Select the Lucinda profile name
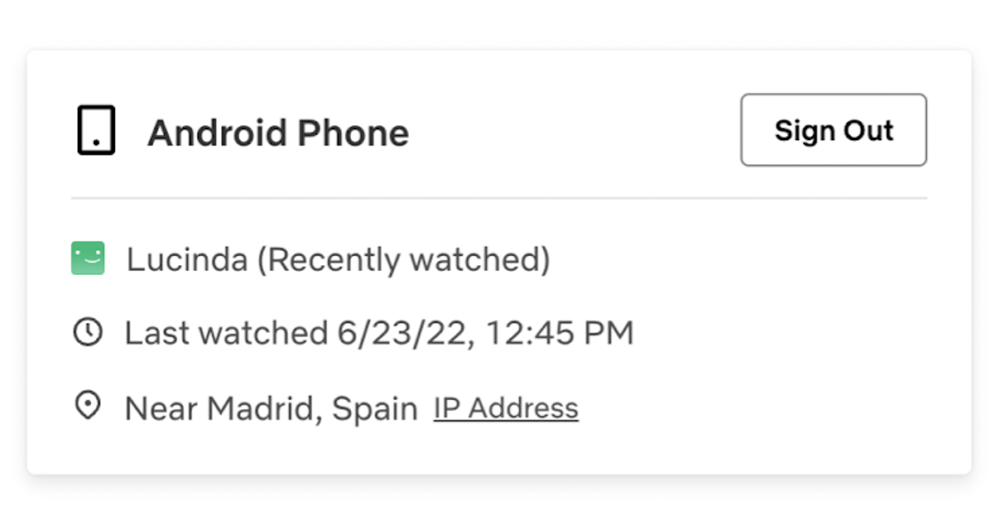The width and height of the screenshot is (1000, 526). [187, 259]
